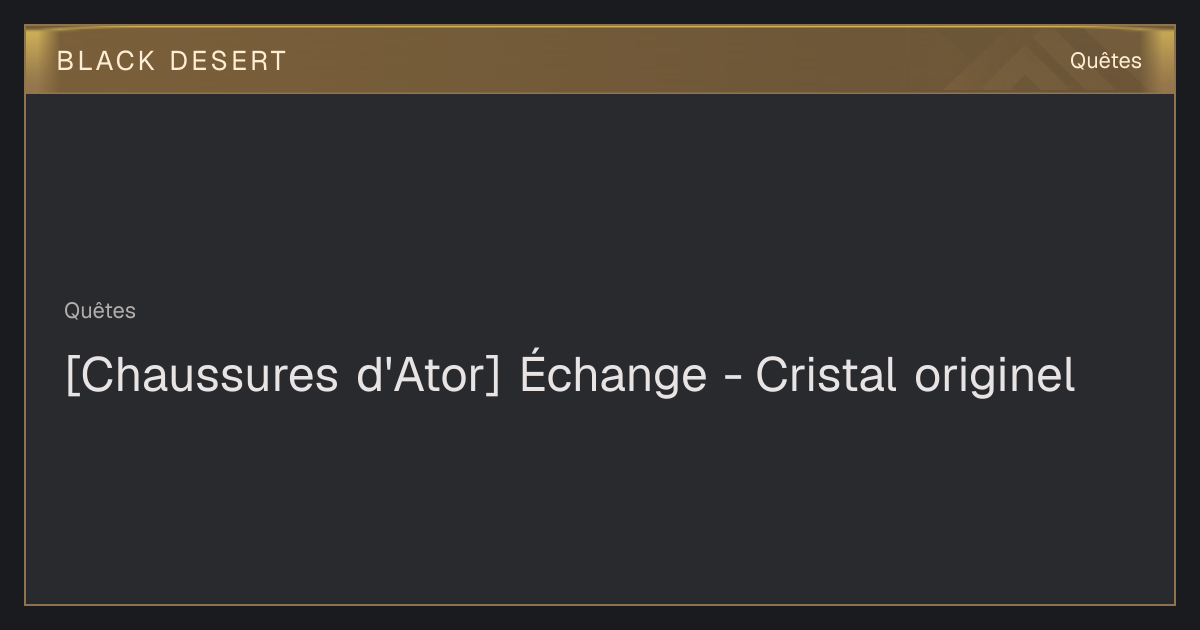1200x630 pixels.
Task: Click the word "originel" in the heading
Action: pyautogui.click(x=995, y=377)
